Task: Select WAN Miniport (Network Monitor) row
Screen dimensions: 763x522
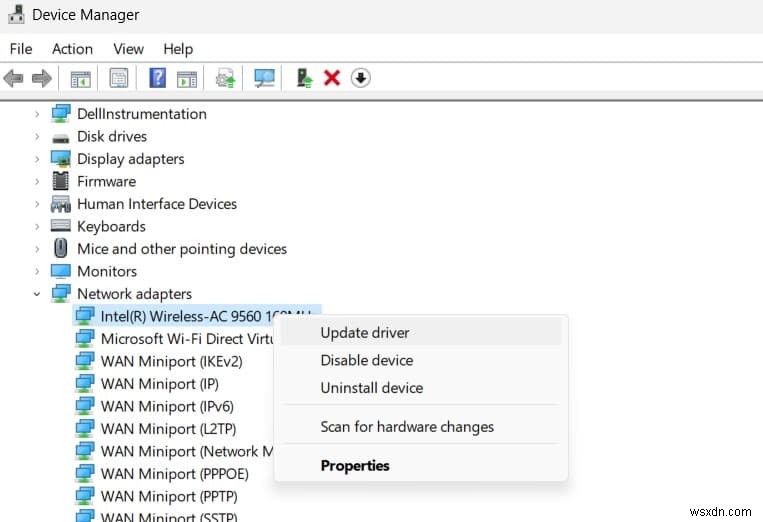Action: click(x=174, y=451)
